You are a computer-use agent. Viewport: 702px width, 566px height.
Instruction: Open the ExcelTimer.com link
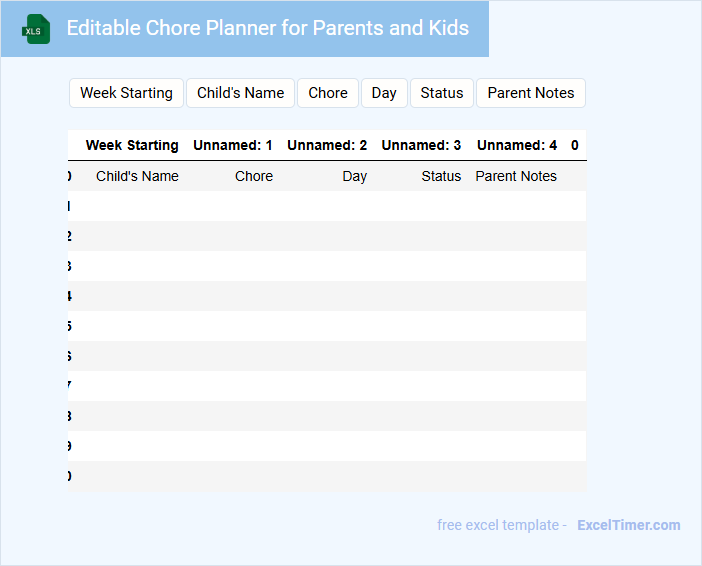pos(628,525)
